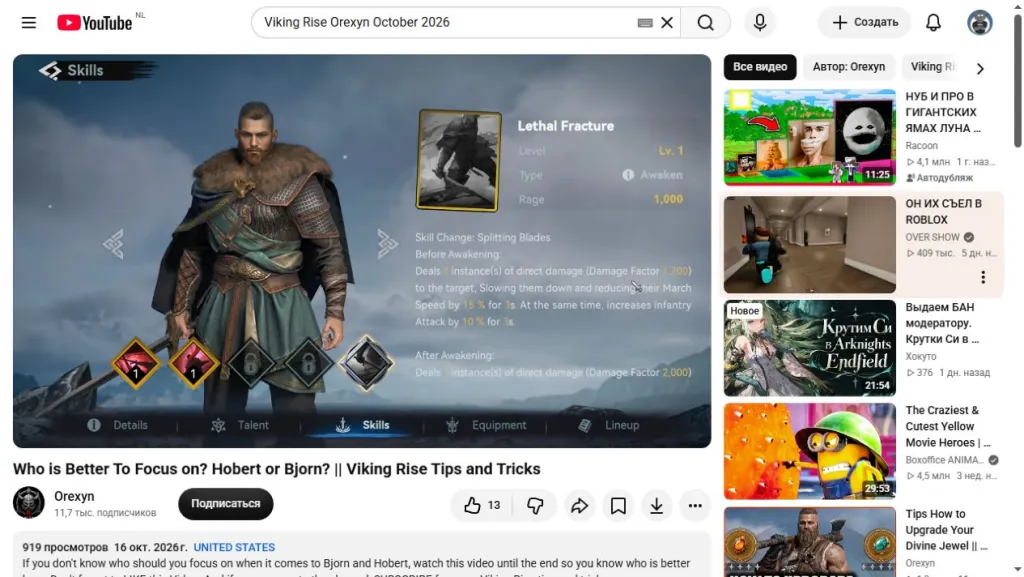The image size is (1024, 577).
Task: Download the video using download icon
Action: [656, 505]
